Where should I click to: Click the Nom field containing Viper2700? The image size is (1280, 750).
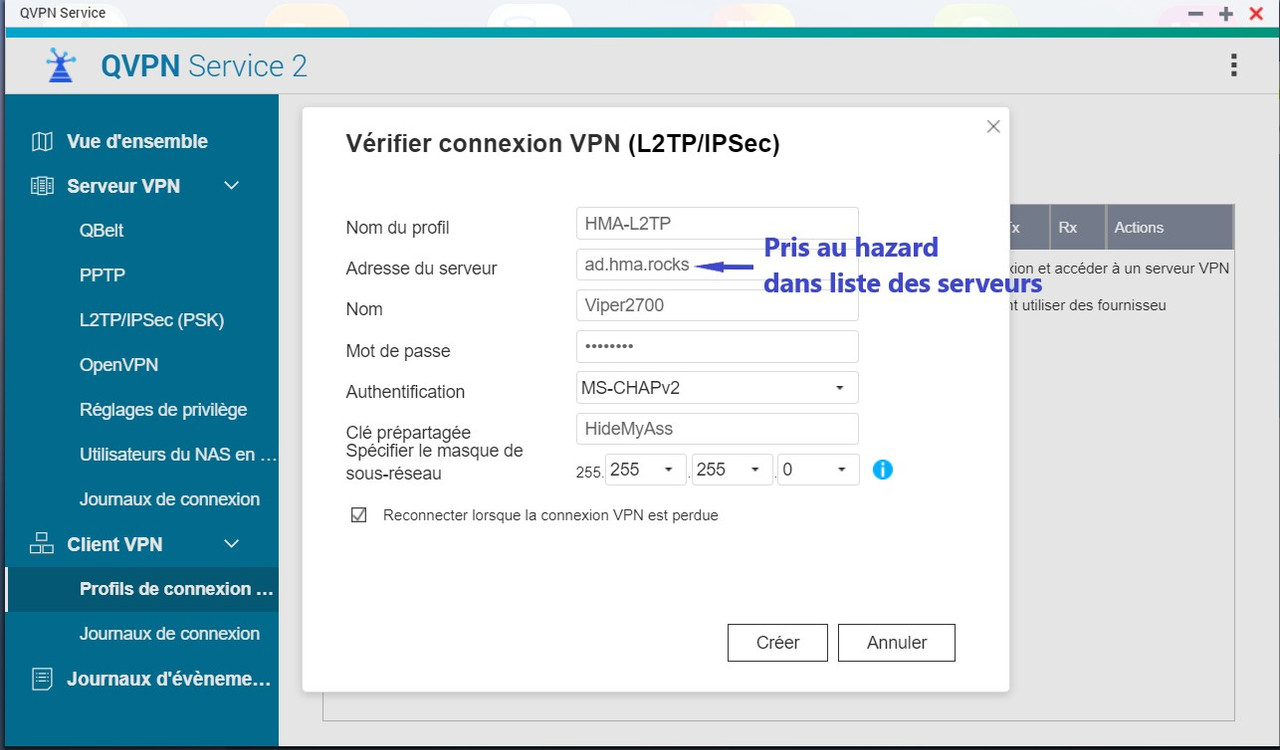click(x=717, y=305)
